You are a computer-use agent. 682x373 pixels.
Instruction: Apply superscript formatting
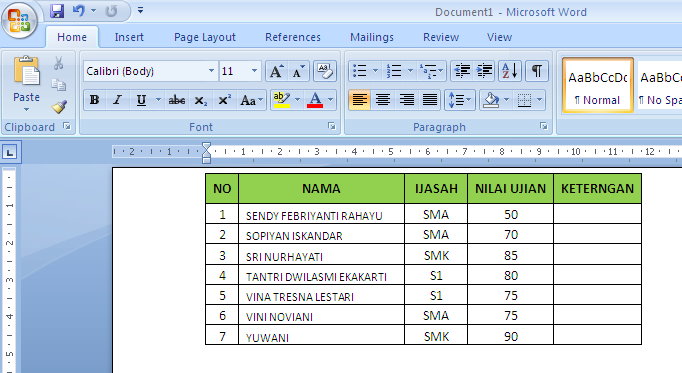click(224, 100)
